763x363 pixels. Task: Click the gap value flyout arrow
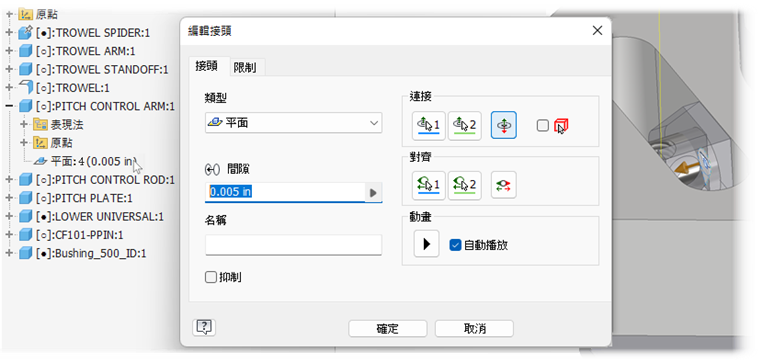373,193
